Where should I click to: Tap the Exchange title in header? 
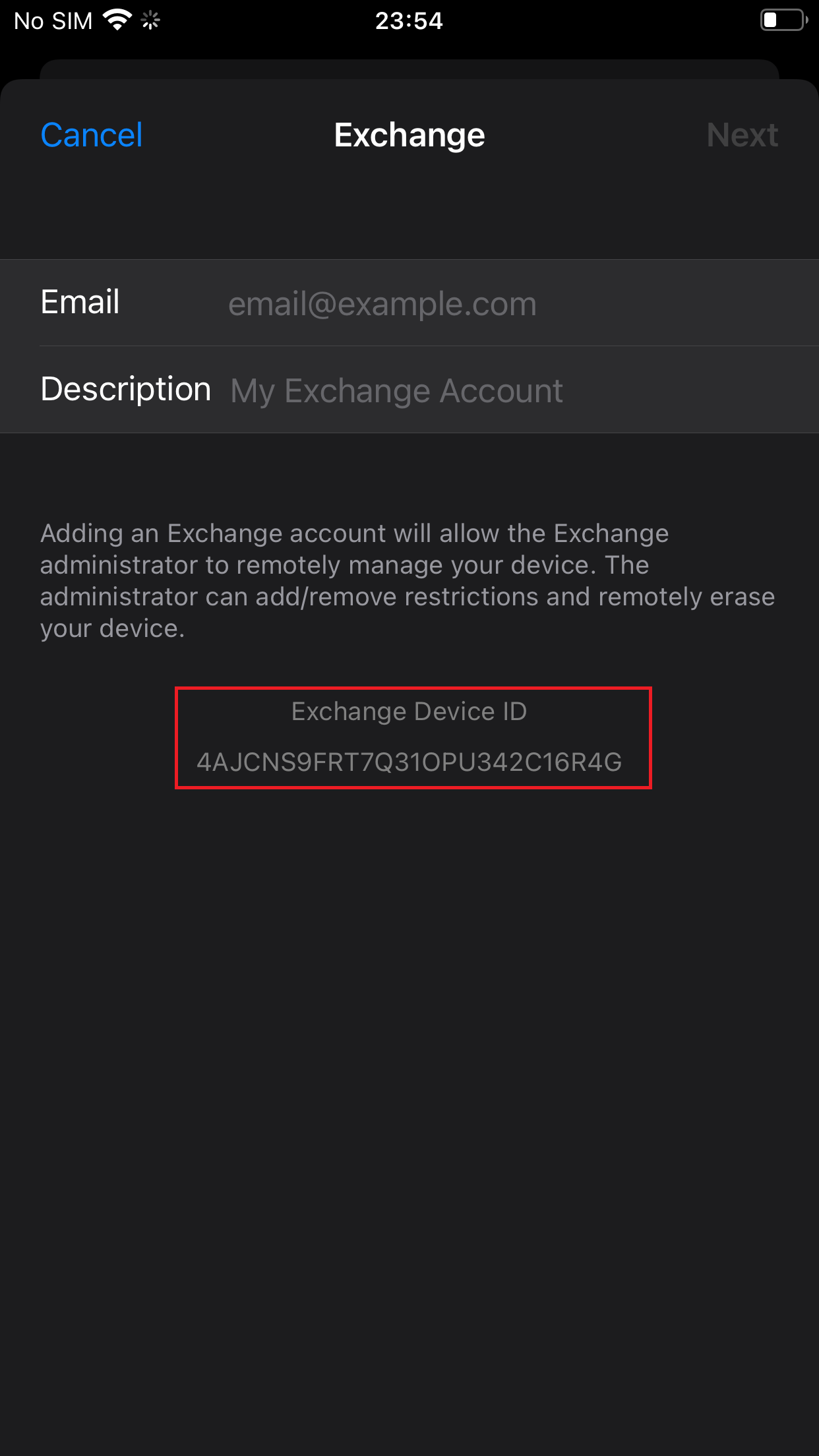click(x=409, y=135)
